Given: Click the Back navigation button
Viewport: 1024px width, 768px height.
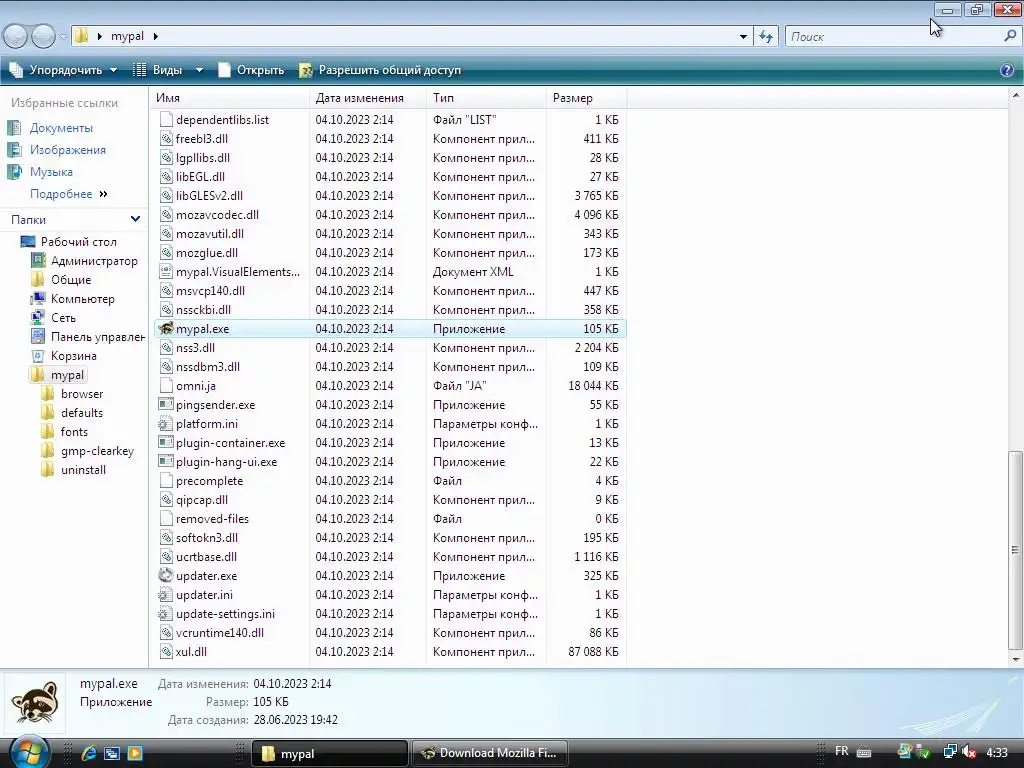Looking at the screenshot, I should (16, 37).
